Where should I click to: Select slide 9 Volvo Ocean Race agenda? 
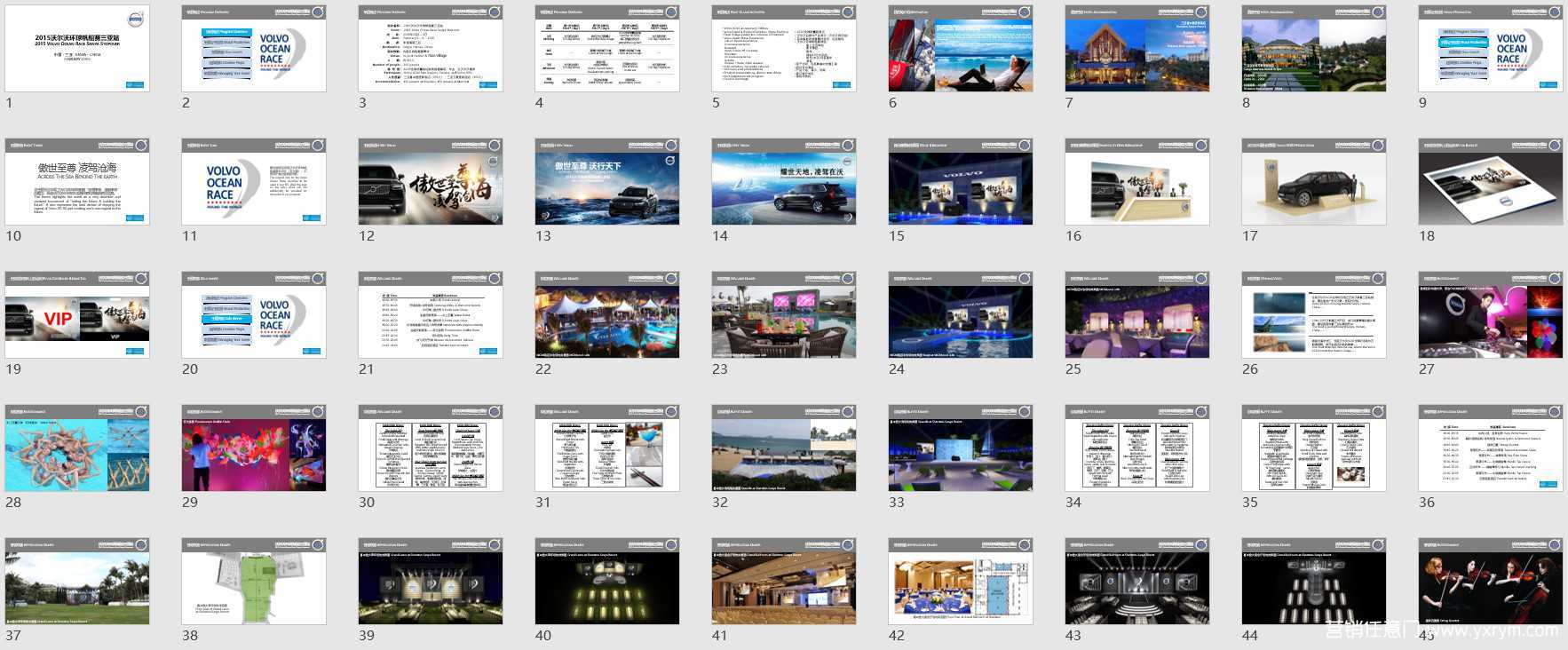(1491, 48)
